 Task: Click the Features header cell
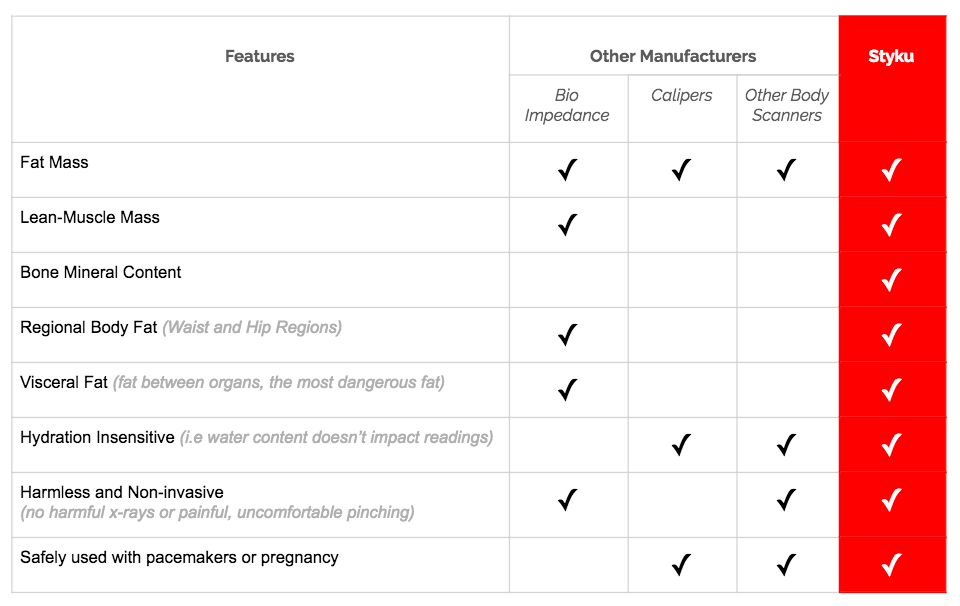(260, 56)
